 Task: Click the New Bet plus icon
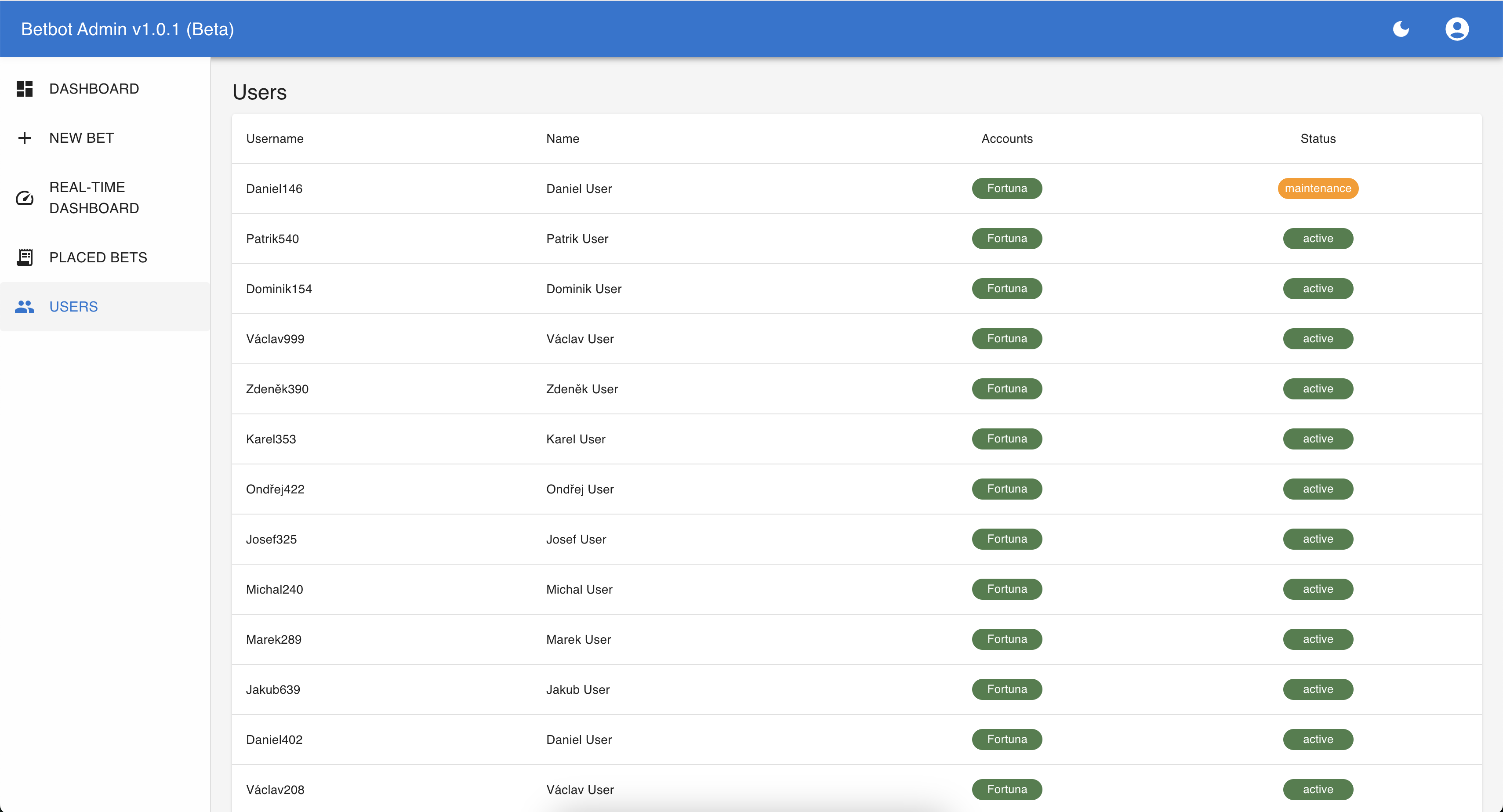[25, 138]
